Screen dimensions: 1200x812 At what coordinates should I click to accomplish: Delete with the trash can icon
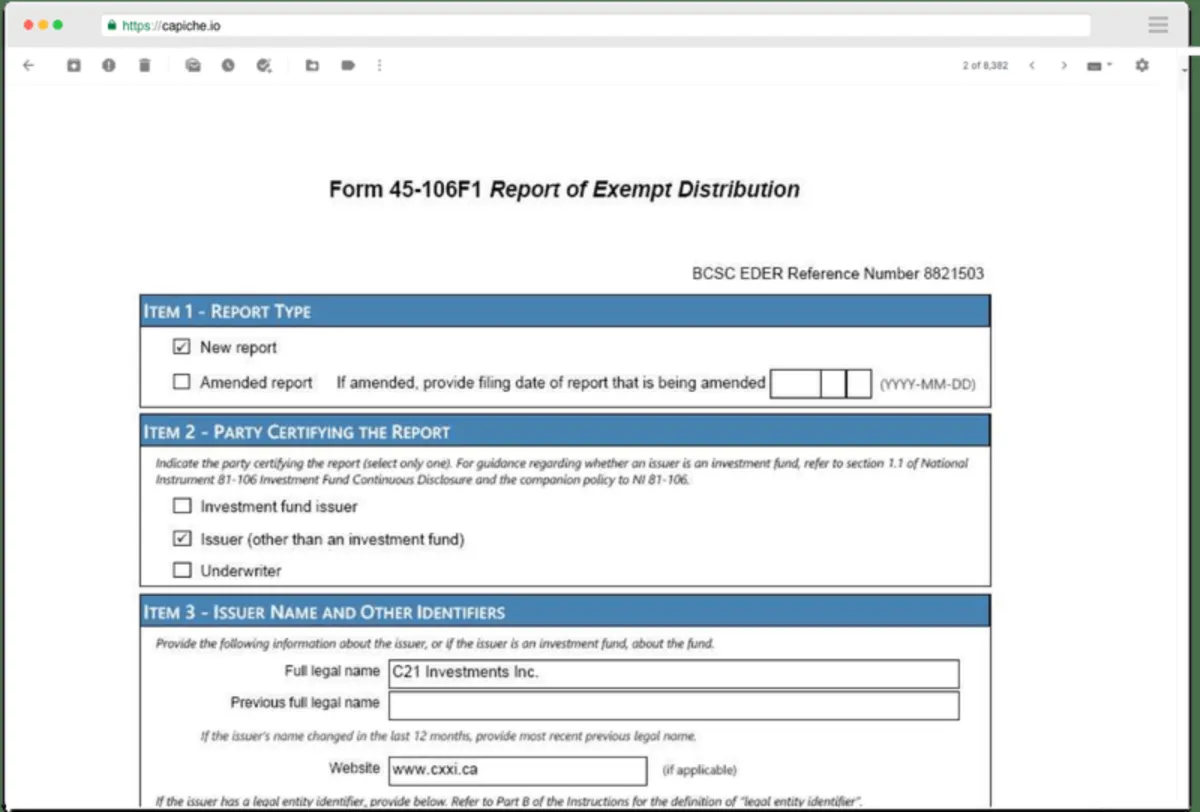coord(144,65)
